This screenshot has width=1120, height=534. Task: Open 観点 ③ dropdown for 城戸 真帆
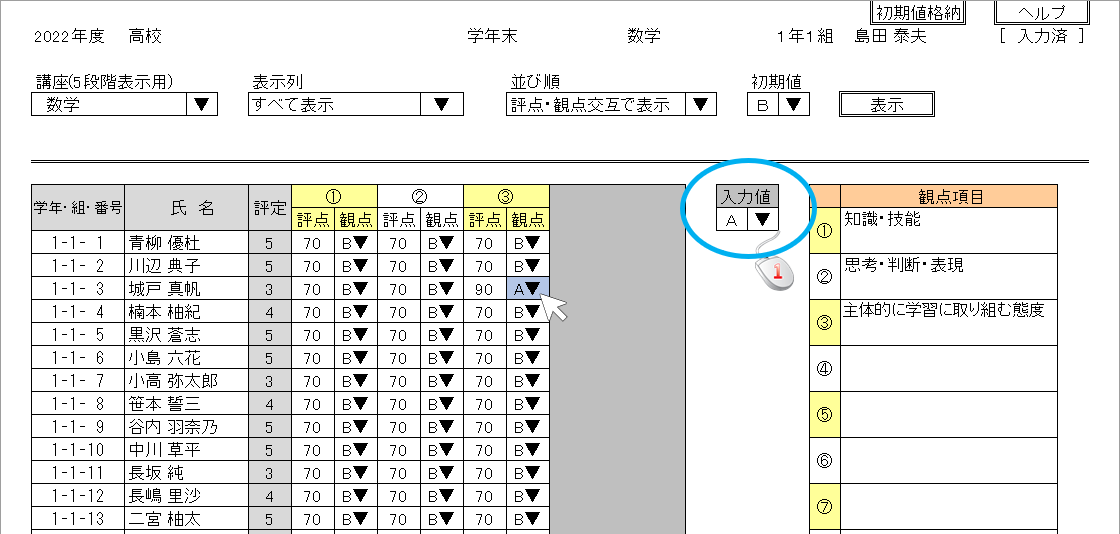(533, 289)
